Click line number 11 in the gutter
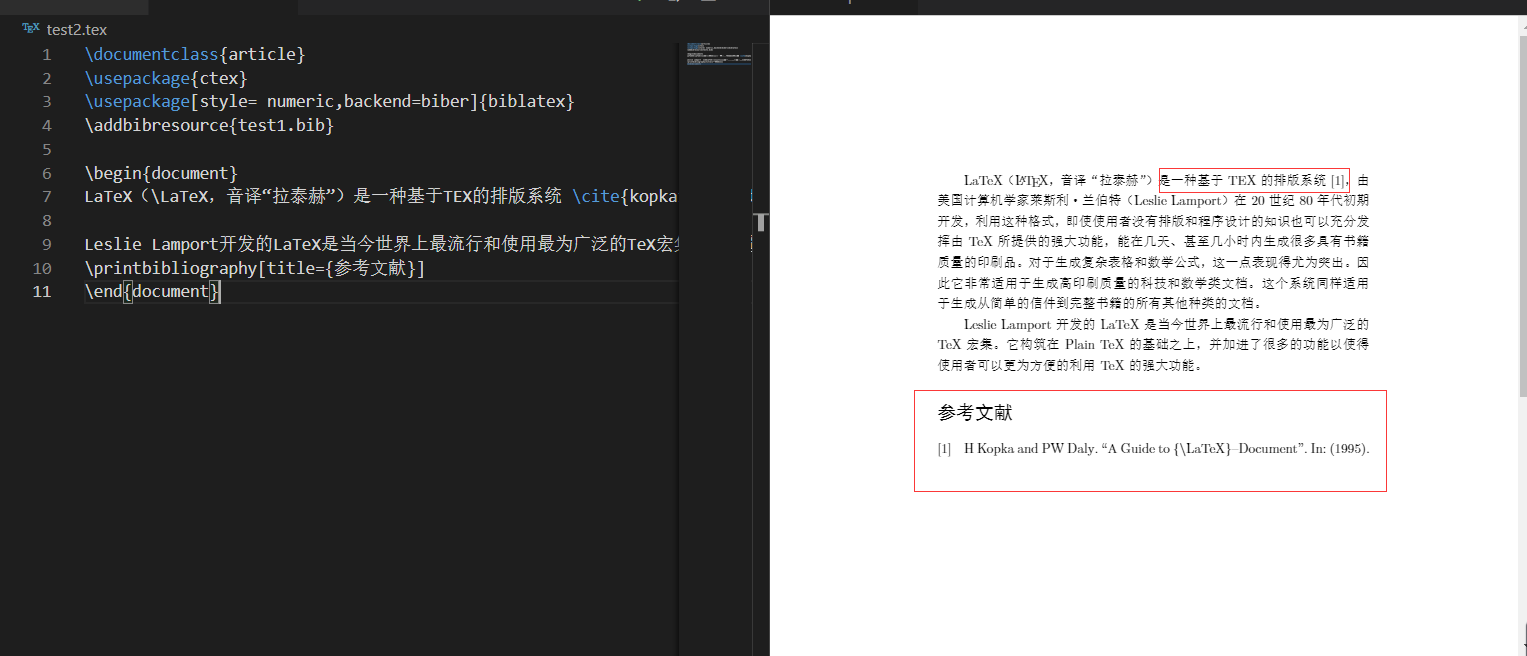The width and height of the screenshot is (1527, 656). [x=43, y=292]
